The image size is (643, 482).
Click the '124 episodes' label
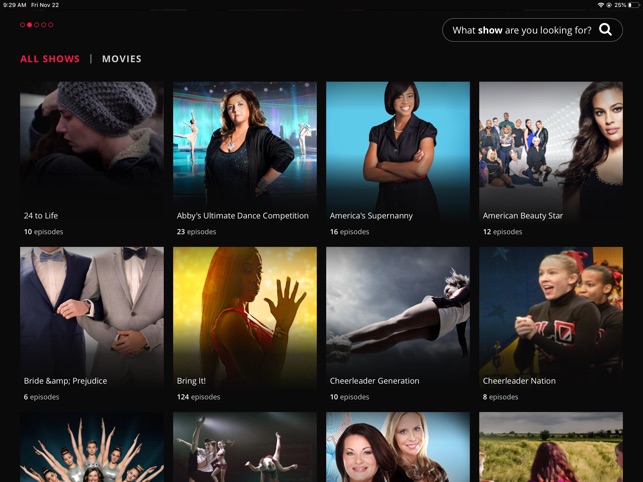point(198,397)
